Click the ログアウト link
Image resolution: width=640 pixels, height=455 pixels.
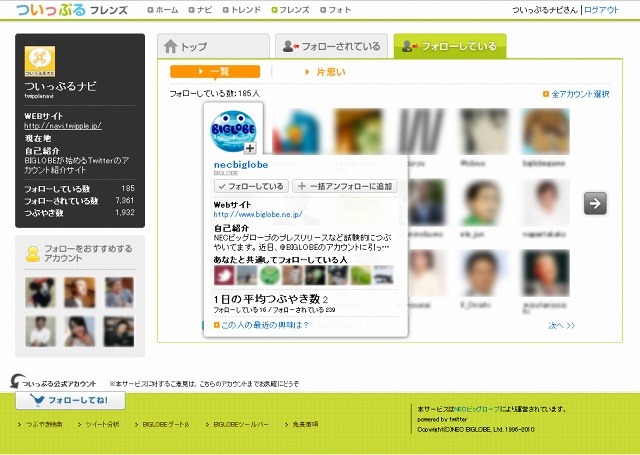tap(601, 10)
